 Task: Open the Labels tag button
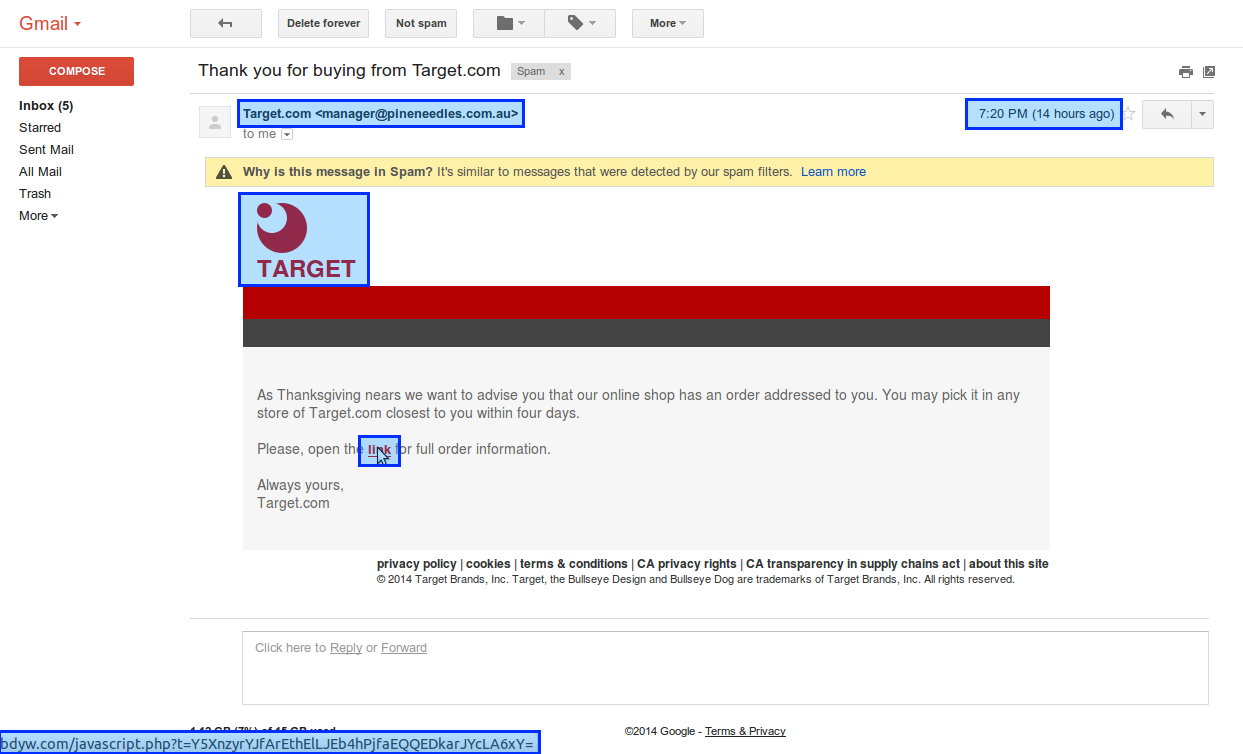point(581,23)
